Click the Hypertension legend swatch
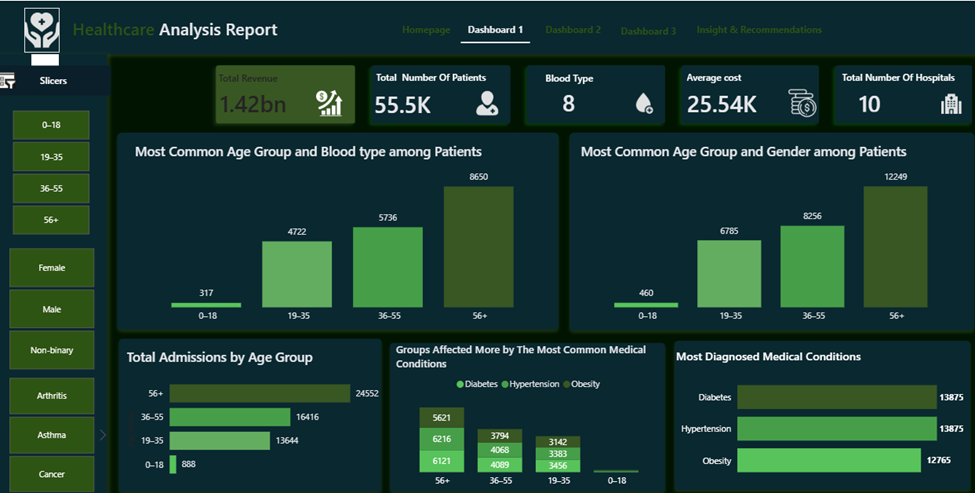Image resolution: width=975 pixels, height=493 pixels. click(505, 384)
